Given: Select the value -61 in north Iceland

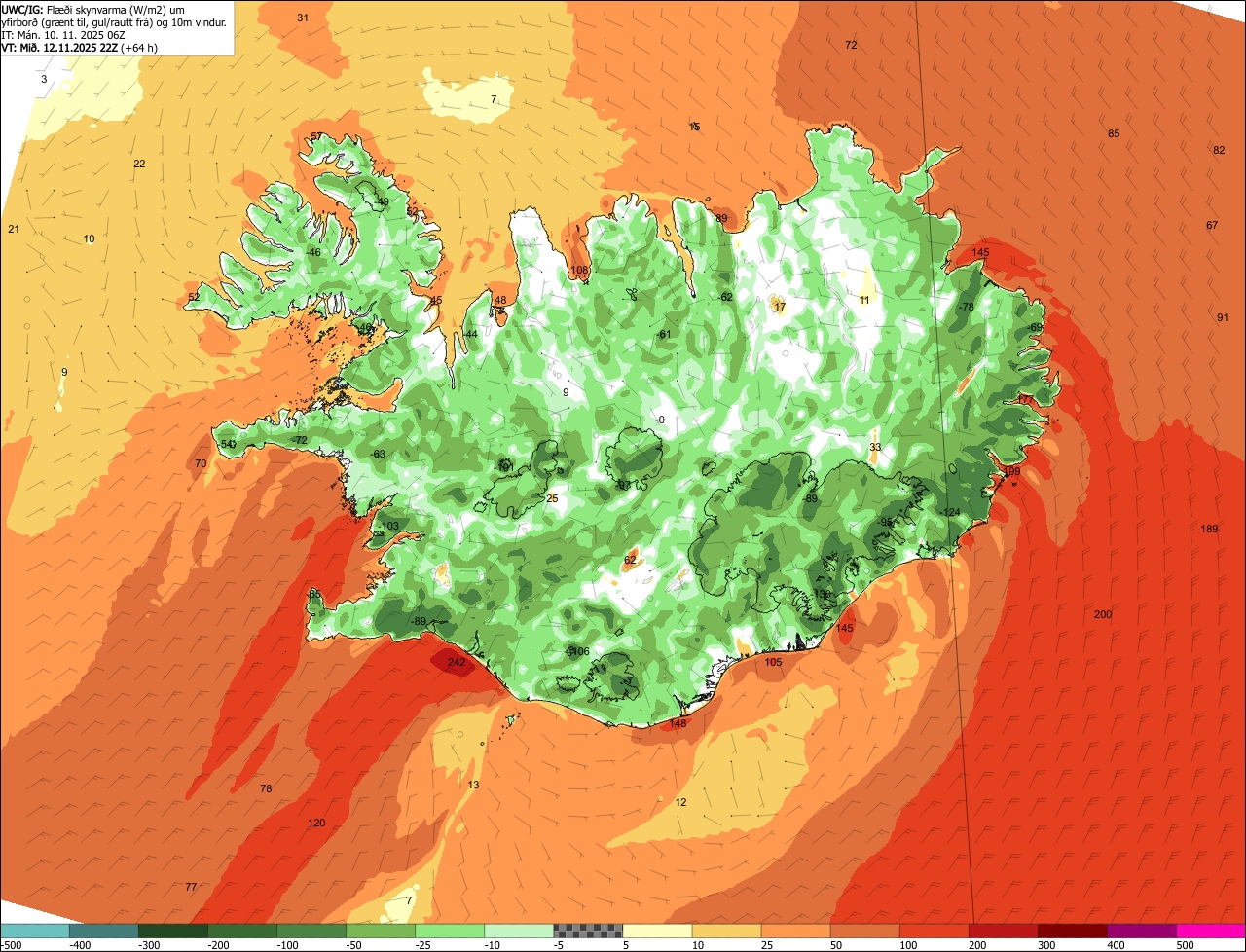Looking at the screenshot, I should click(x=664, y=334).
